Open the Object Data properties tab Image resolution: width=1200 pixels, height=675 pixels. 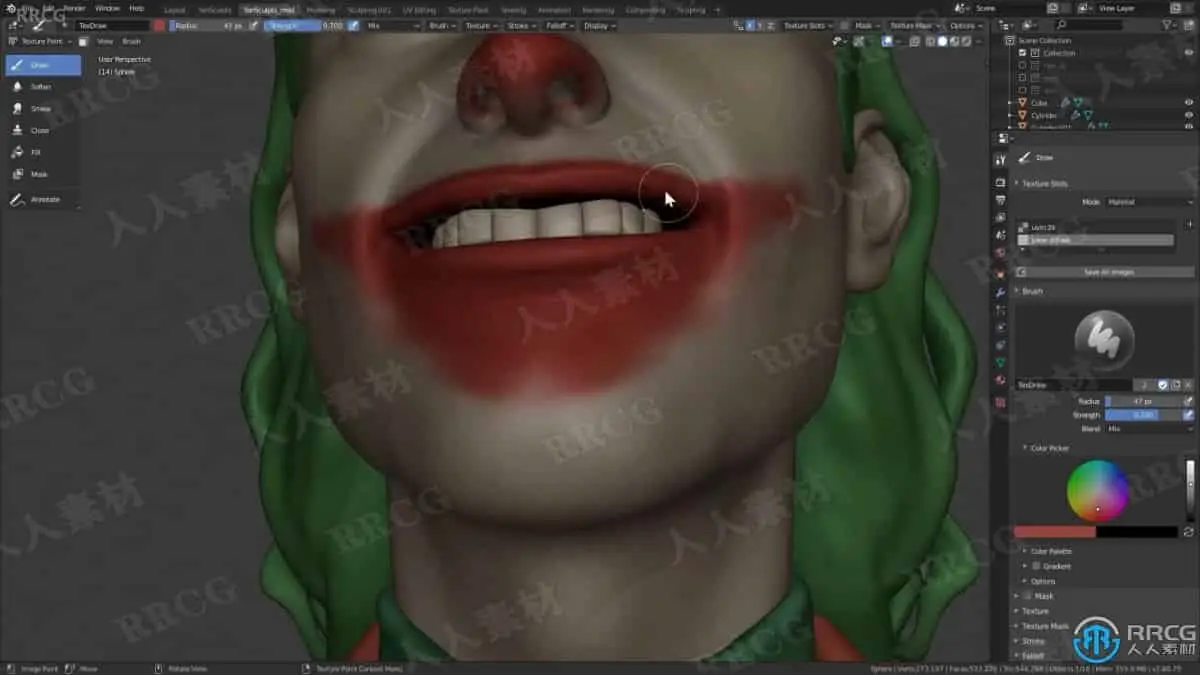[1000, 363]
